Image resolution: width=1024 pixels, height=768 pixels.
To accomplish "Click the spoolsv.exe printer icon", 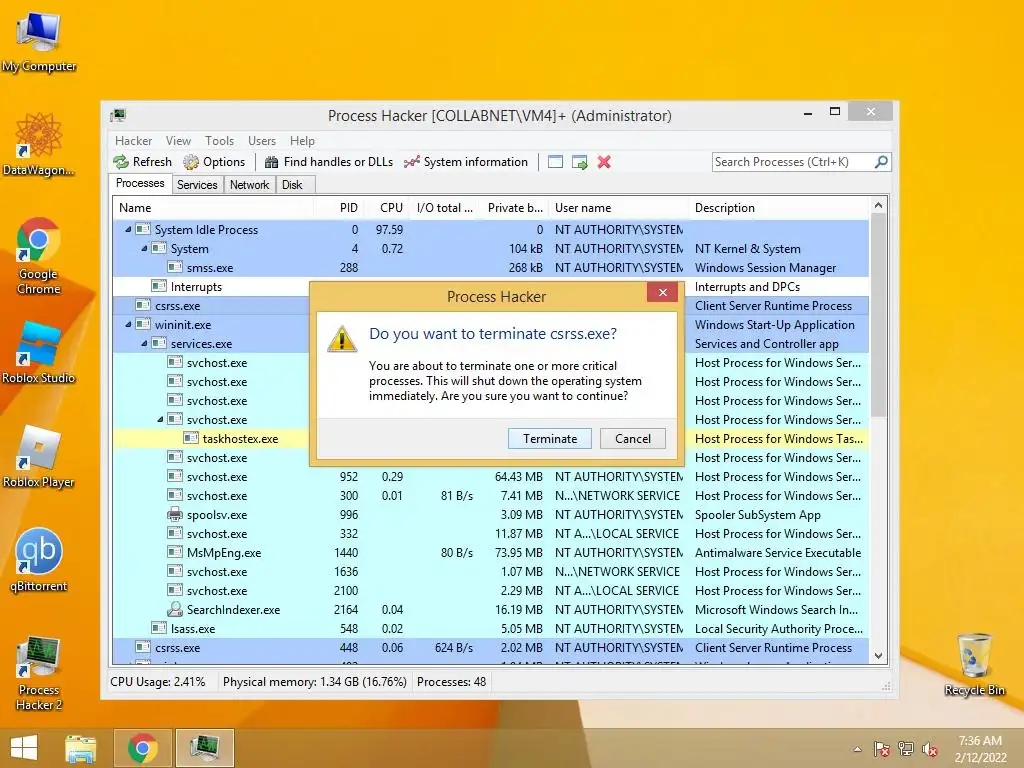I will [174, 515].
